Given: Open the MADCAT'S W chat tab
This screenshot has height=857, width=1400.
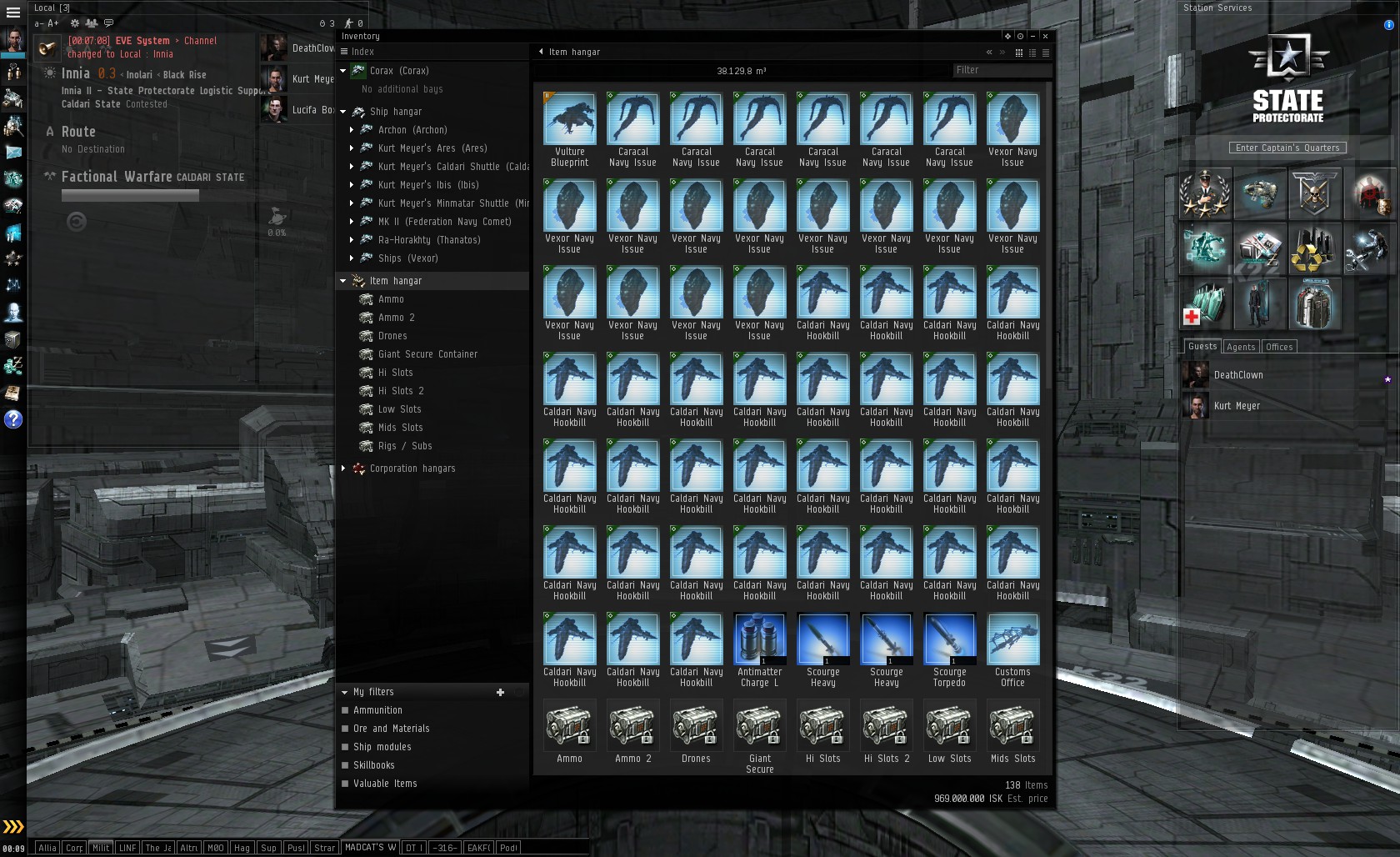Looking at the screenshot, I should 370,848.
